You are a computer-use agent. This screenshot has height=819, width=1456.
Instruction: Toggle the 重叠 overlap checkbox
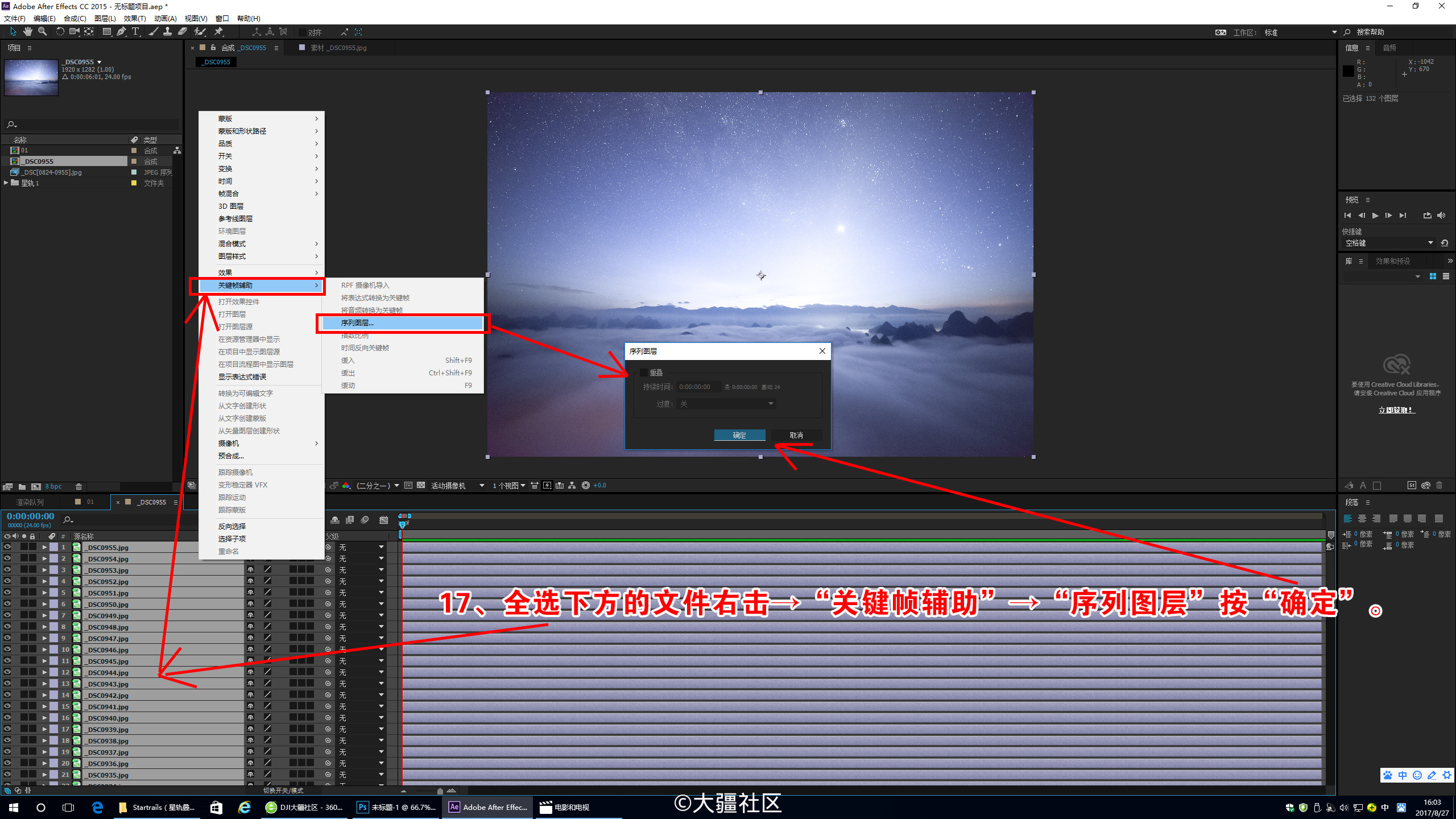click(x=644, y=373)
